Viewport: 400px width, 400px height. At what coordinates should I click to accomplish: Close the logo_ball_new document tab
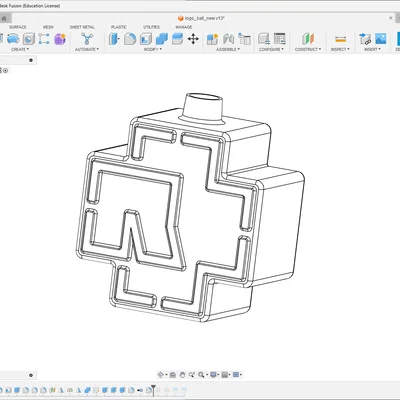391,18
